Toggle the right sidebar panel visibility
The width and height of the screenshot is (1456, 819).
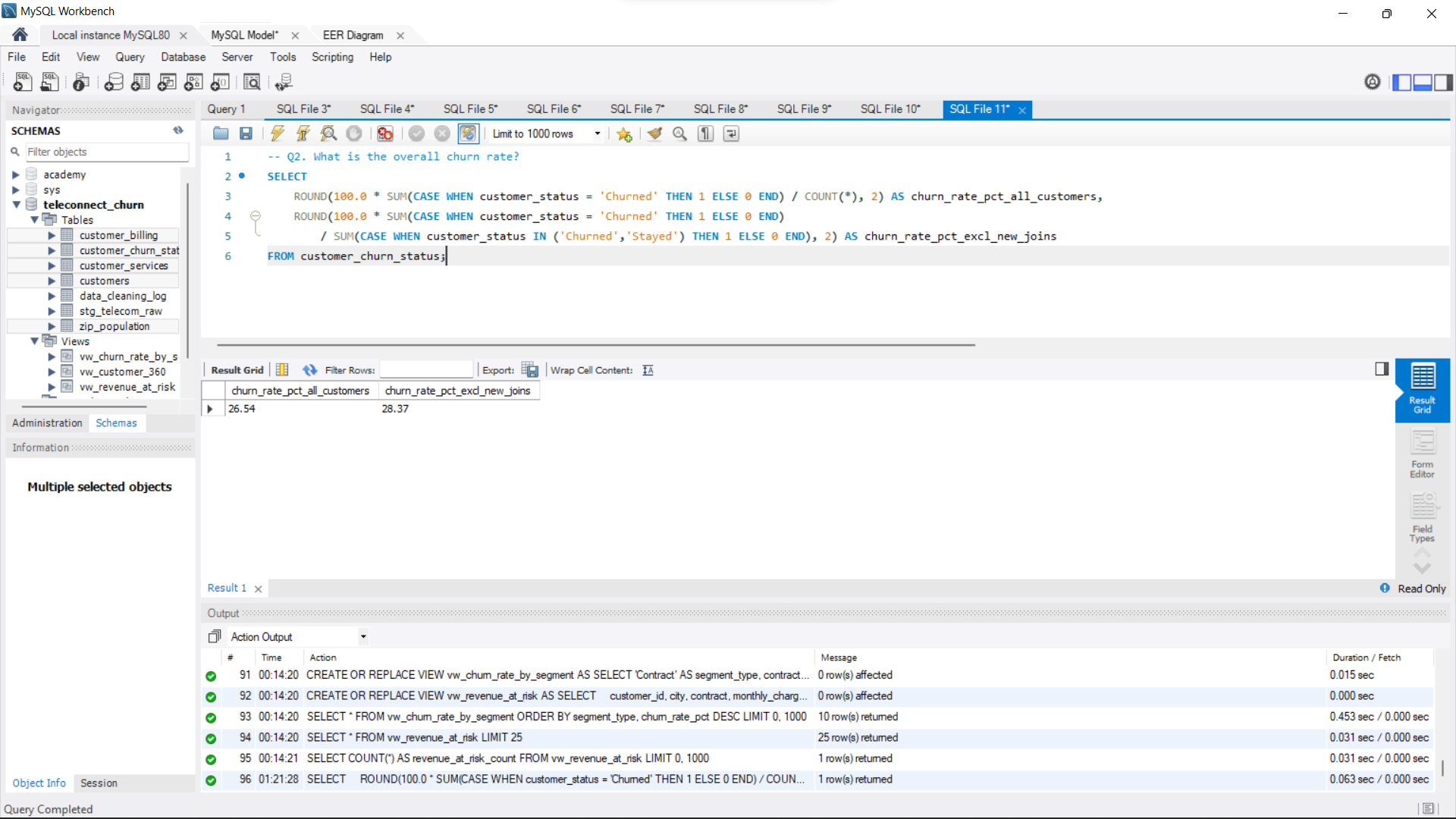point(1443,82)
